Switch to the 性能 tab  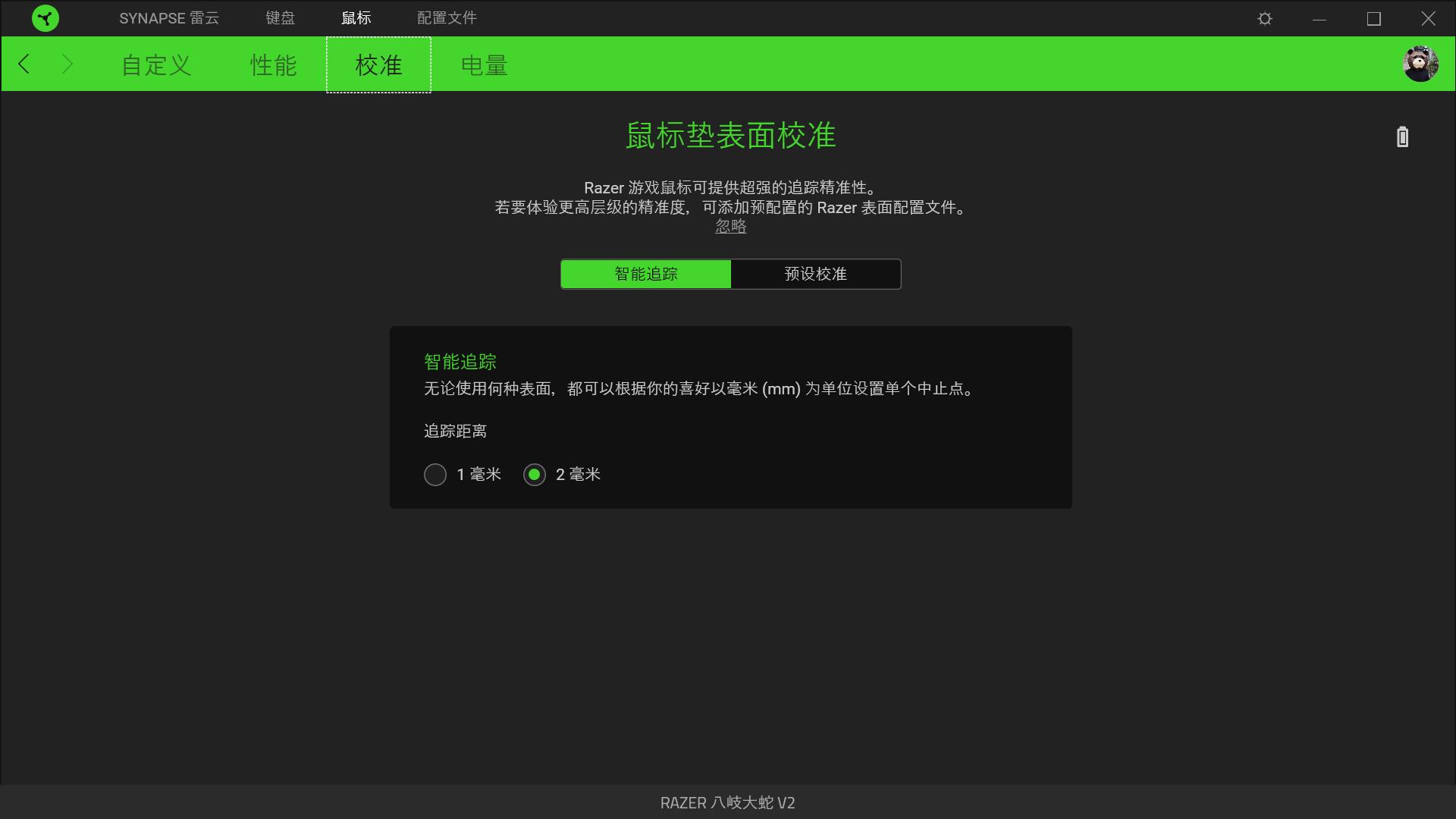(274, 64)
